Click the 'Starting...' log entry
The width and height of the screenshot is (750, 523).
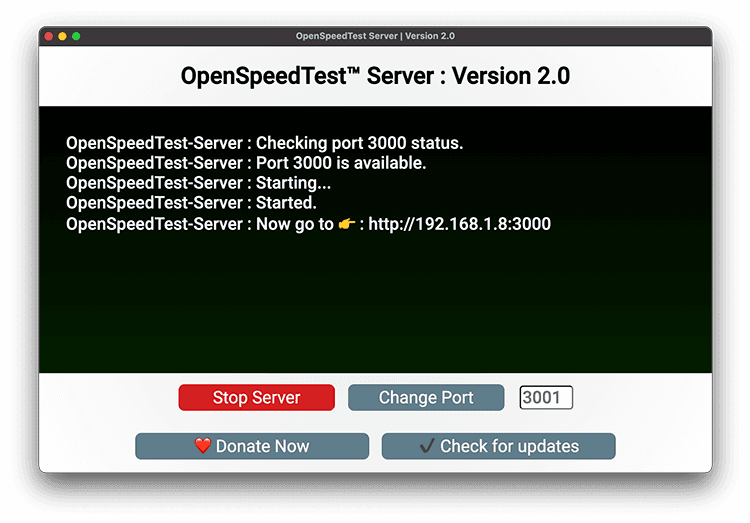coord(198,183)
